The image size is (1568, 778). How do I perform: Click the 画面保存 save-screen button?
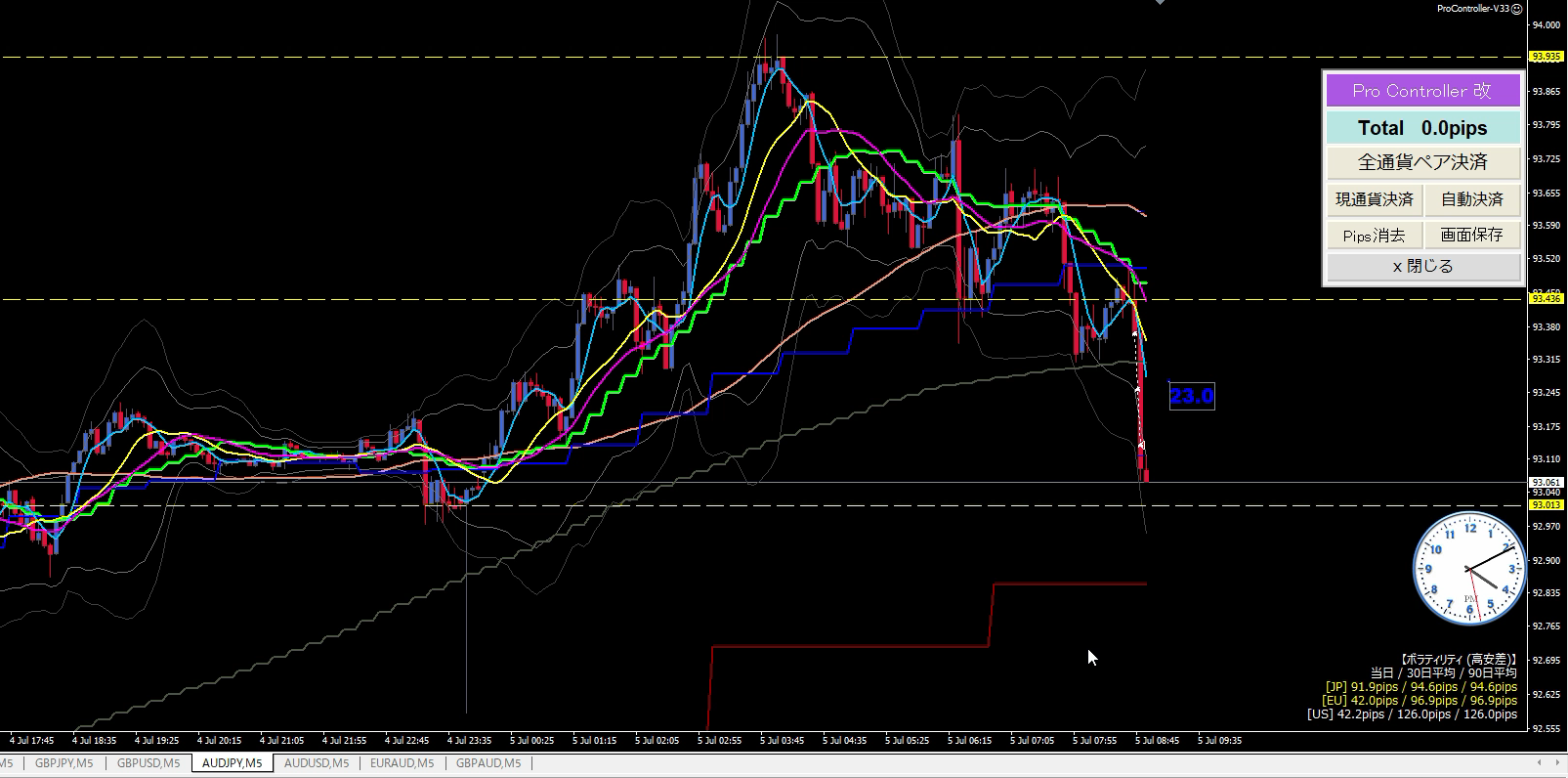(1472, 236)
